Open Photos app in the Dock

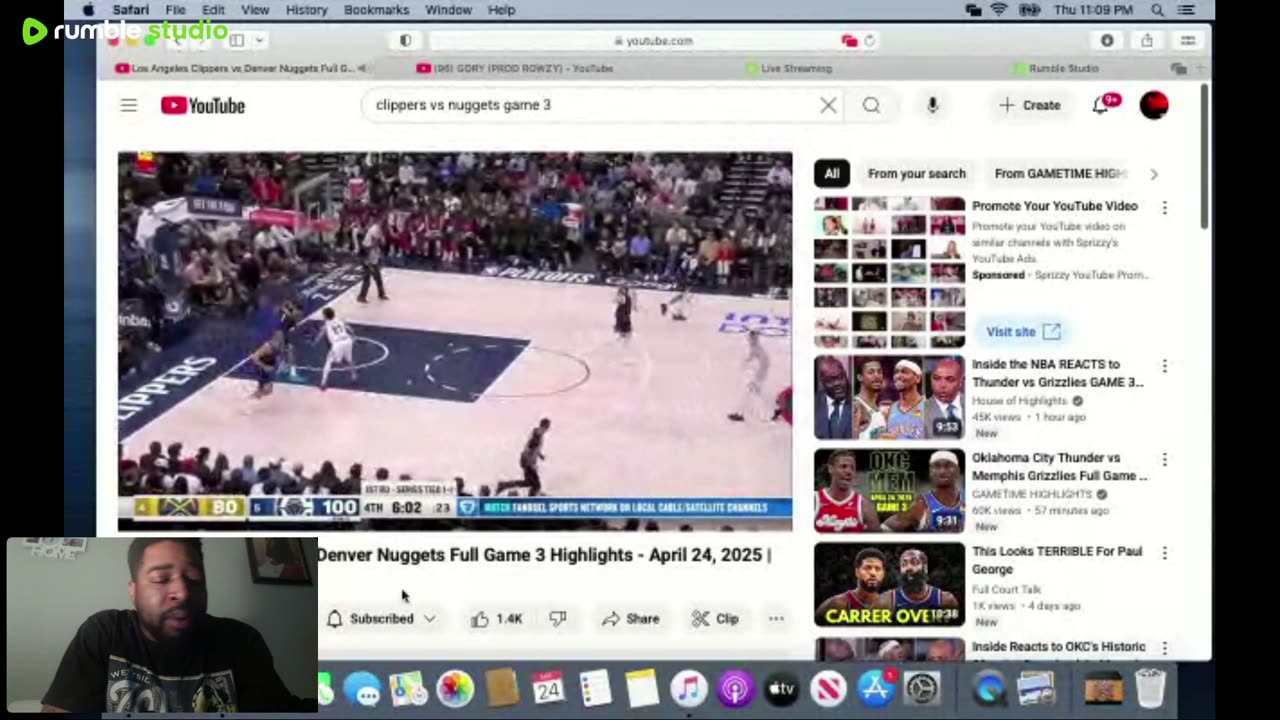454,689
